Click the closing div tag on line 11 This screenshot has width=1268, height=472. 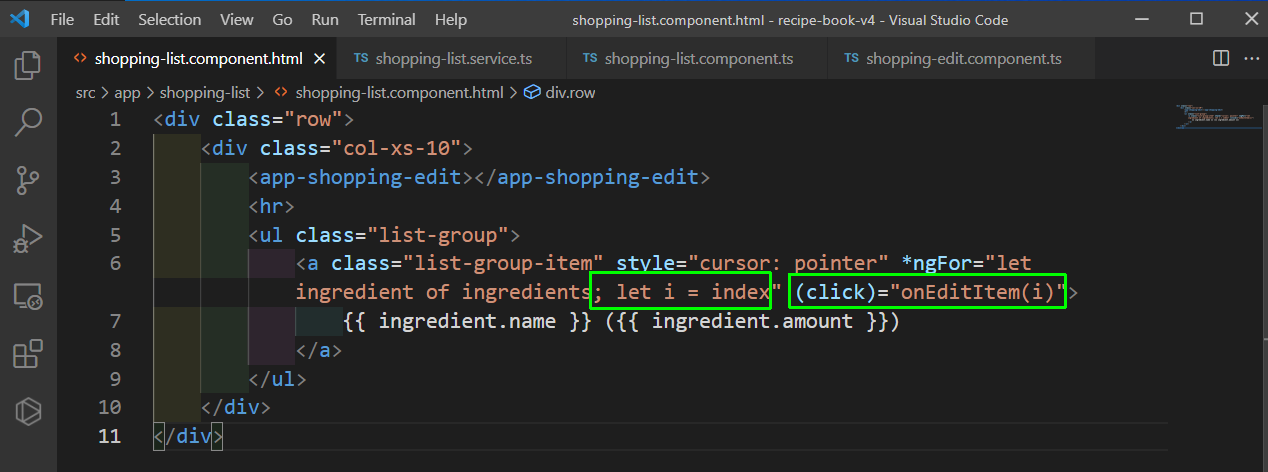(189, 436)
